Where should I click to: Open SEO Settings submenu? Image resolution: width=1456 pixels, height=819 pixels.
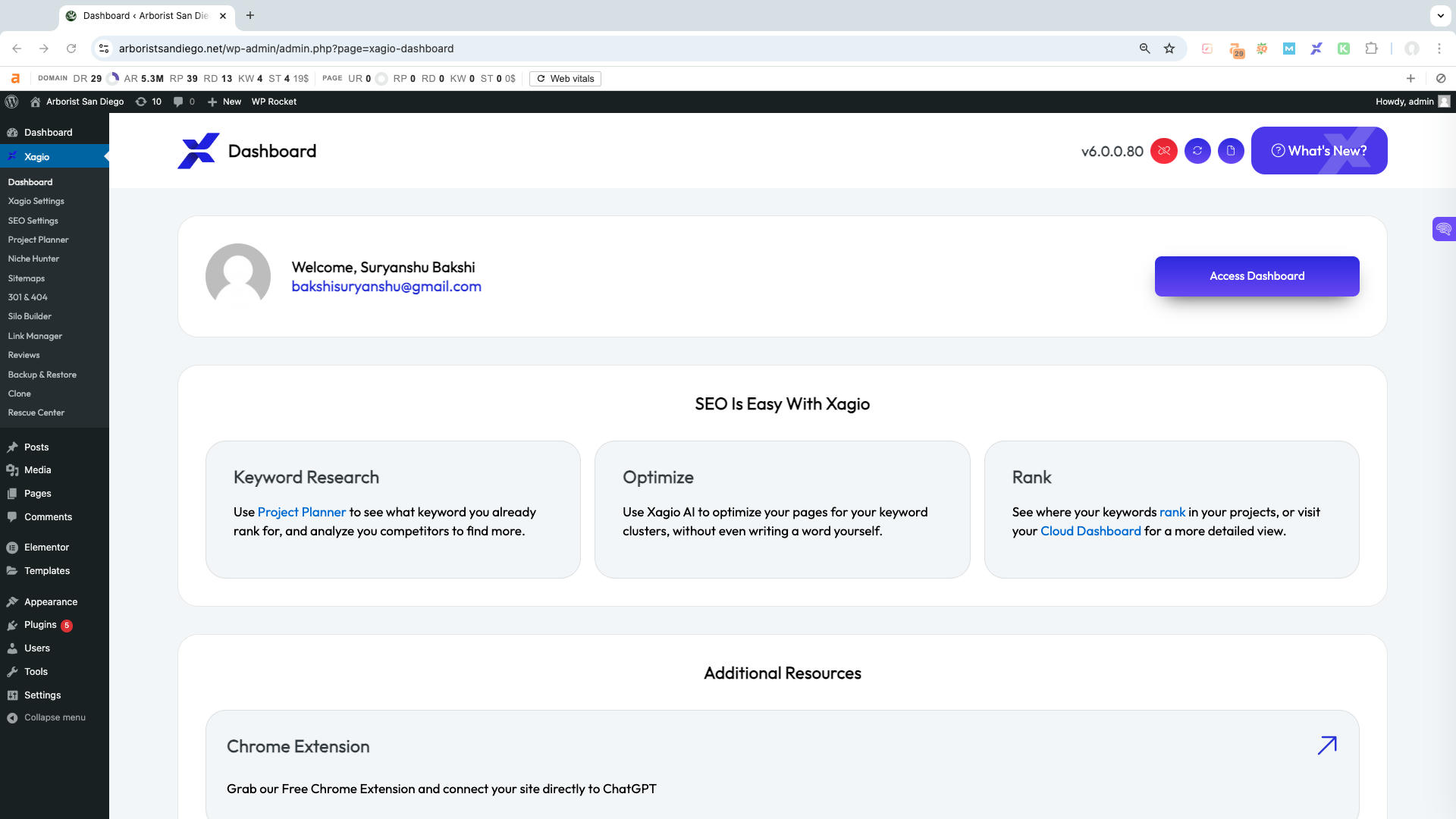[33, 221]
